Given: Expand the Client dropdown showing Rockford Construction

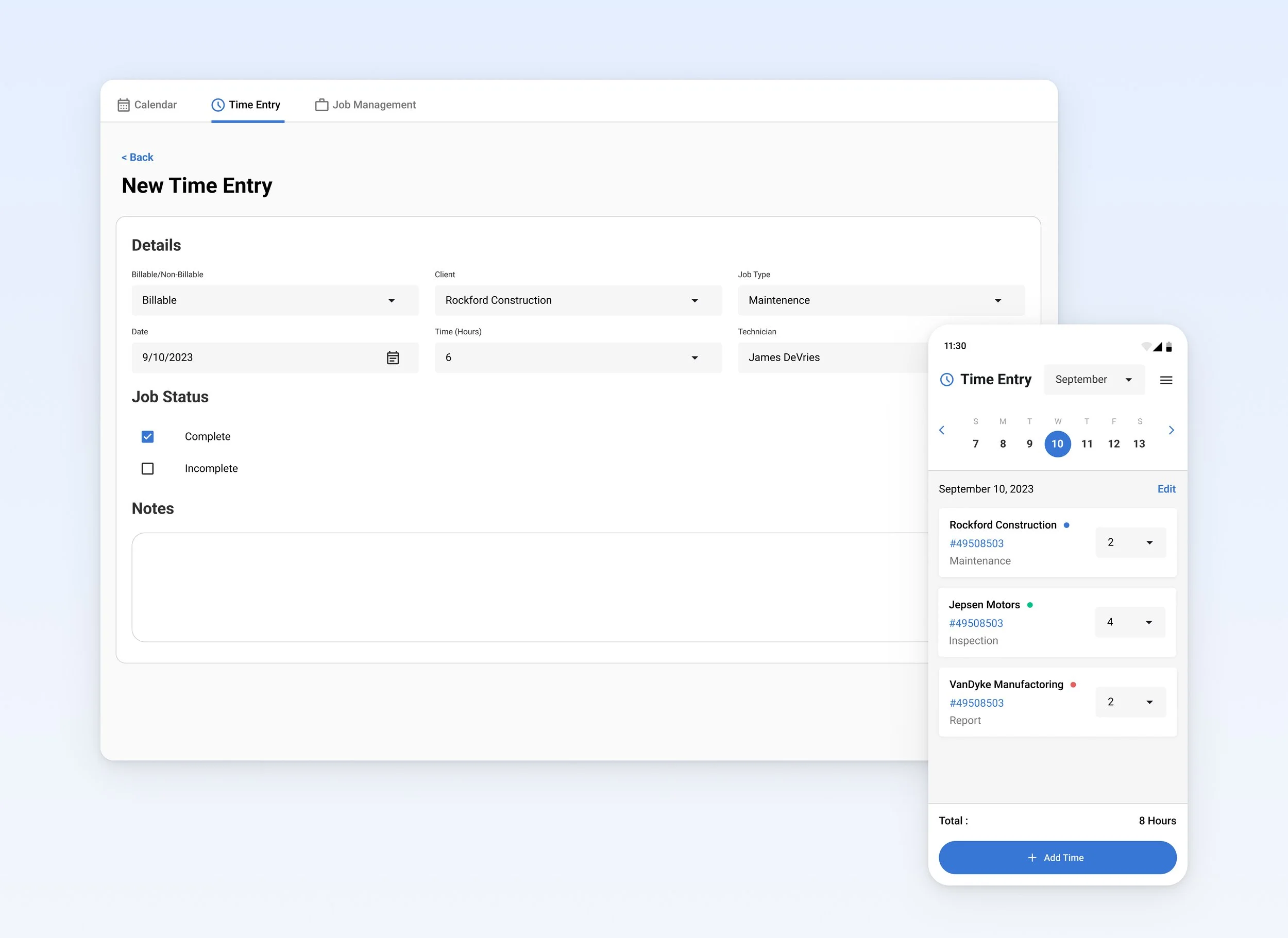Looking at the screenshot, I should [x=578, y=300].
